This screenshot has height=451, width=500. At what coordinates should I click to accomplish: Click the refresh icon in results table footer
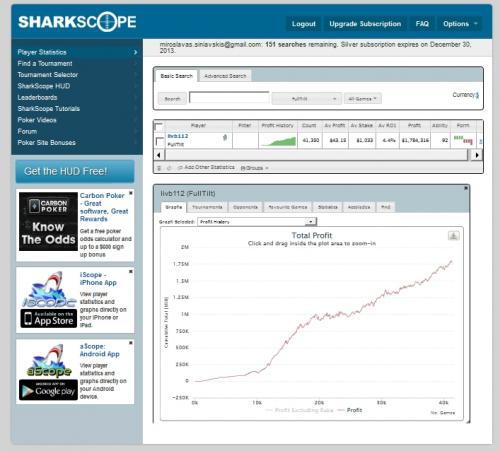(x=169, y=168)
